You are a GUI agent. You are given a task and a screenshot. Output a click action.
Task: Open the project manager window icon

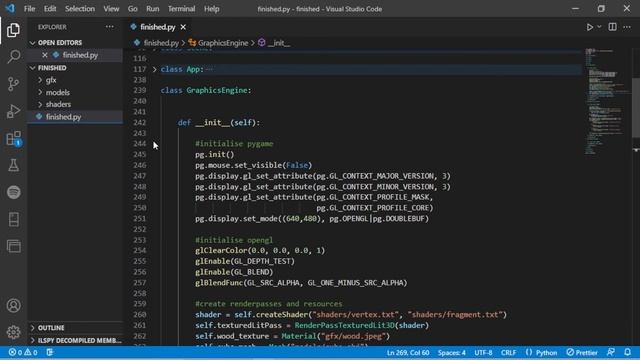[13, 246]
